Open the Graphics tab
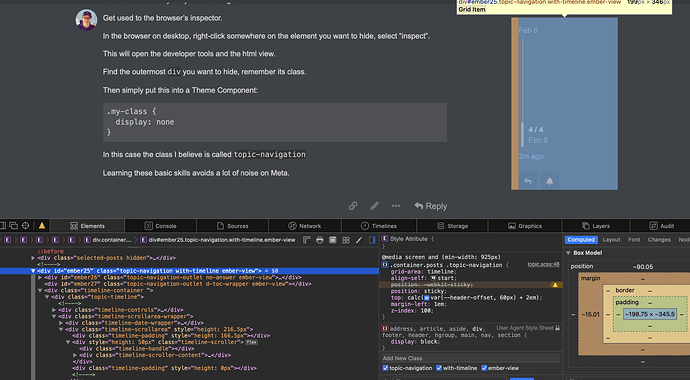The image size is (690, 380). 525,226
